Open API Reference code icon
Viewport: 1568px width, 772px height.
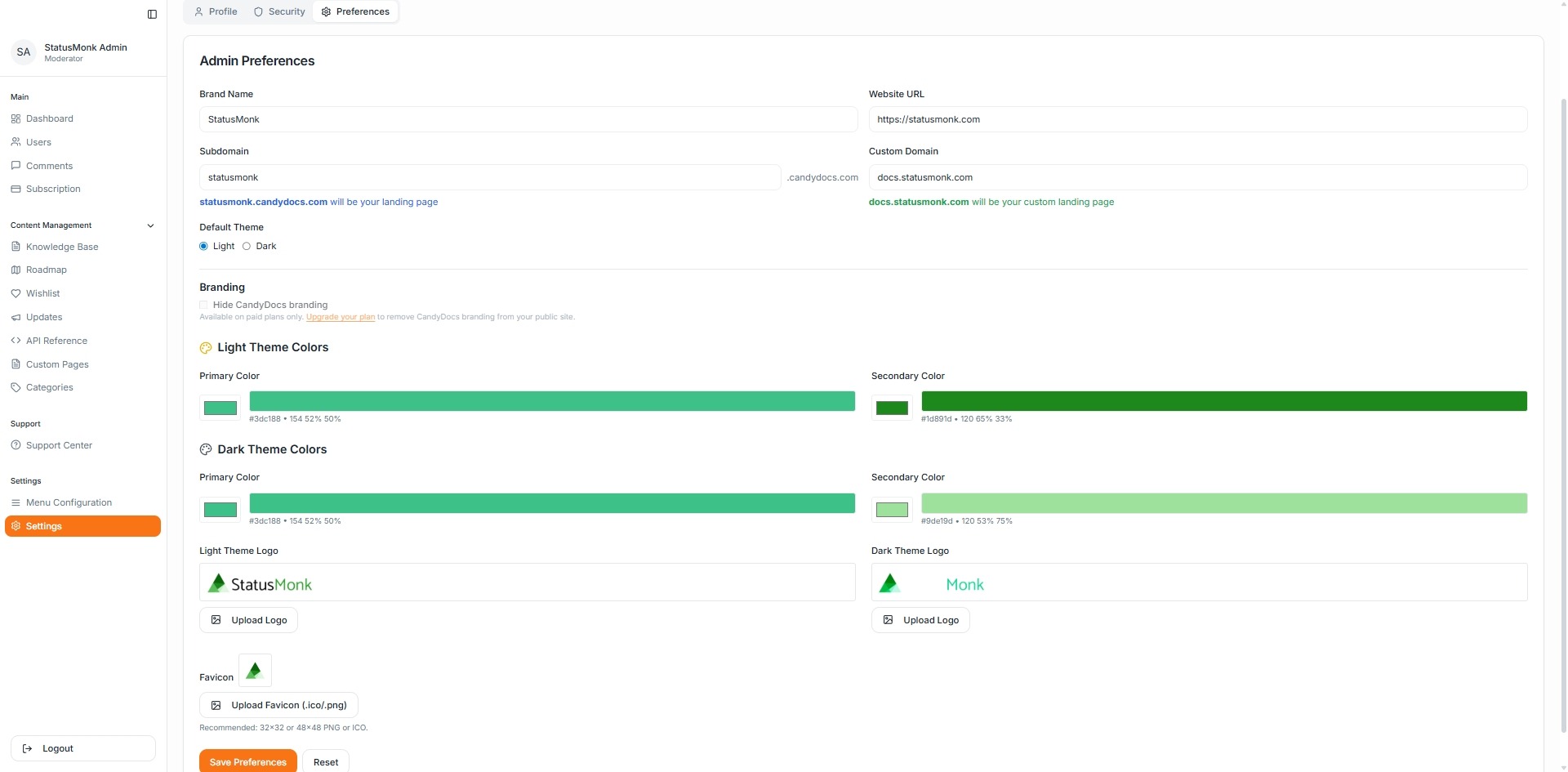point(16,341)
